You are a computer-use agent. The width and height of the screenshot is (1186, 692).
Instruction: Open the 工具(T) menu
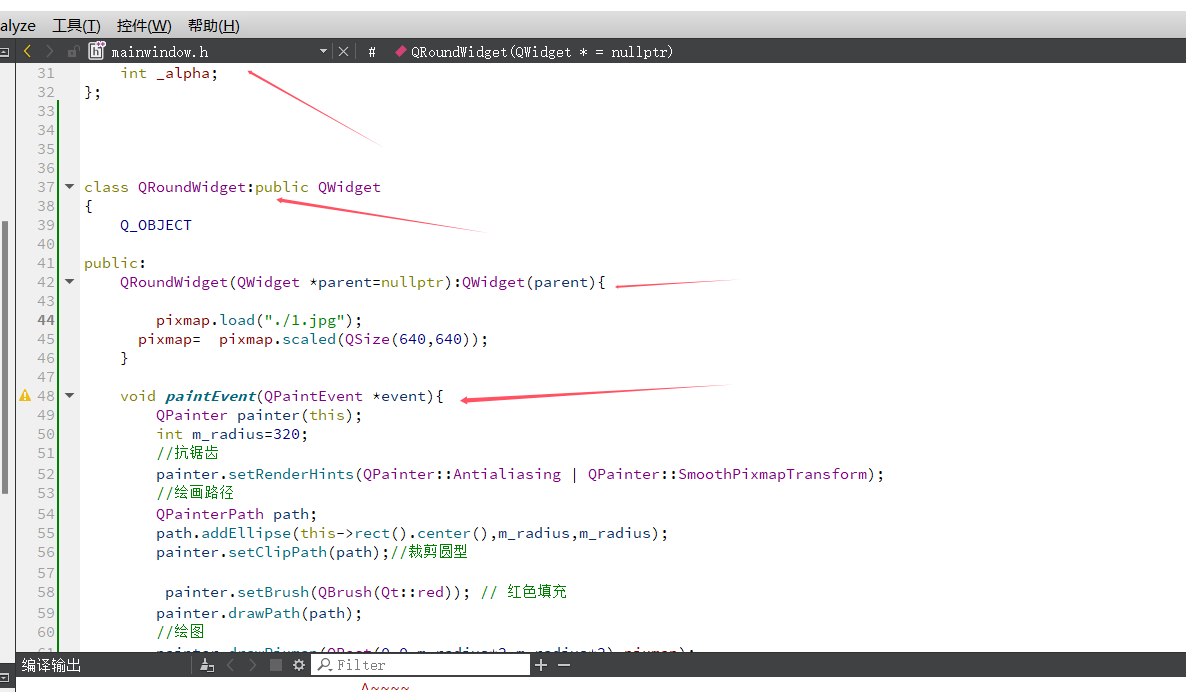pyautogui.click(x=76, y=26)
